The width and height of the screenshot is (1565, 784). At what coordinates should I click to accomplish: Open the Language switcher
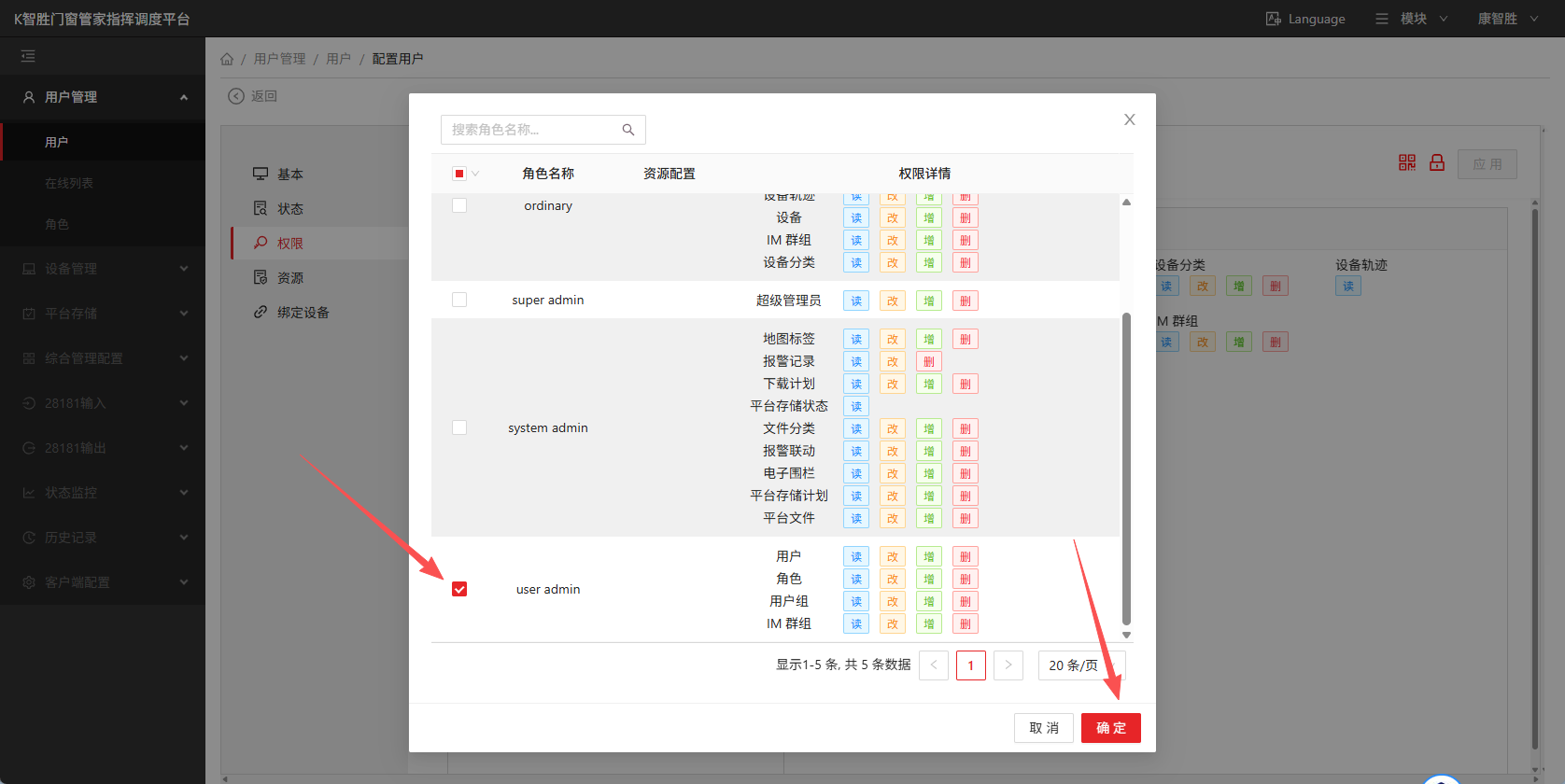(x=1305, y=19)
